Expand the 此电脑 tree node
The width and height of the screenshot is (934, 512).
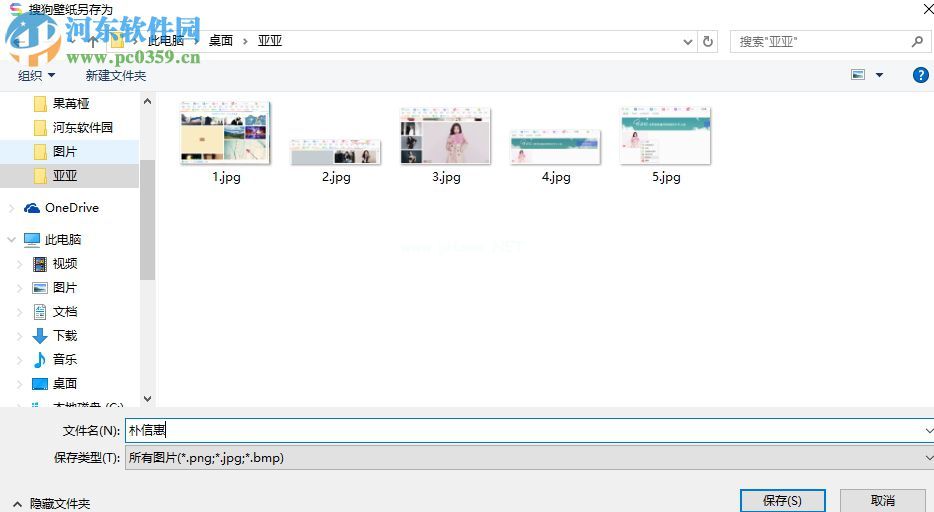click(x=11, y=240)
